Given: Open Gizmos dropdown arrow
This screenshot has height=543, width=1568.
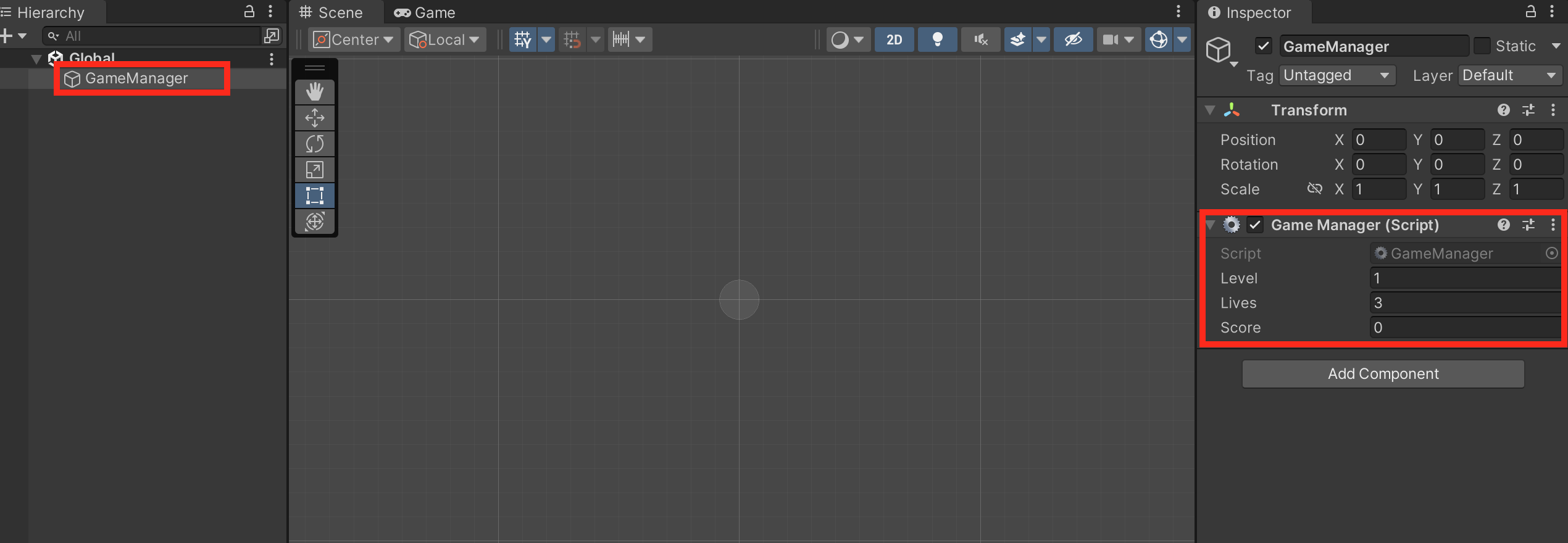Looking at the screenshot, I should tap(1182, 39).
